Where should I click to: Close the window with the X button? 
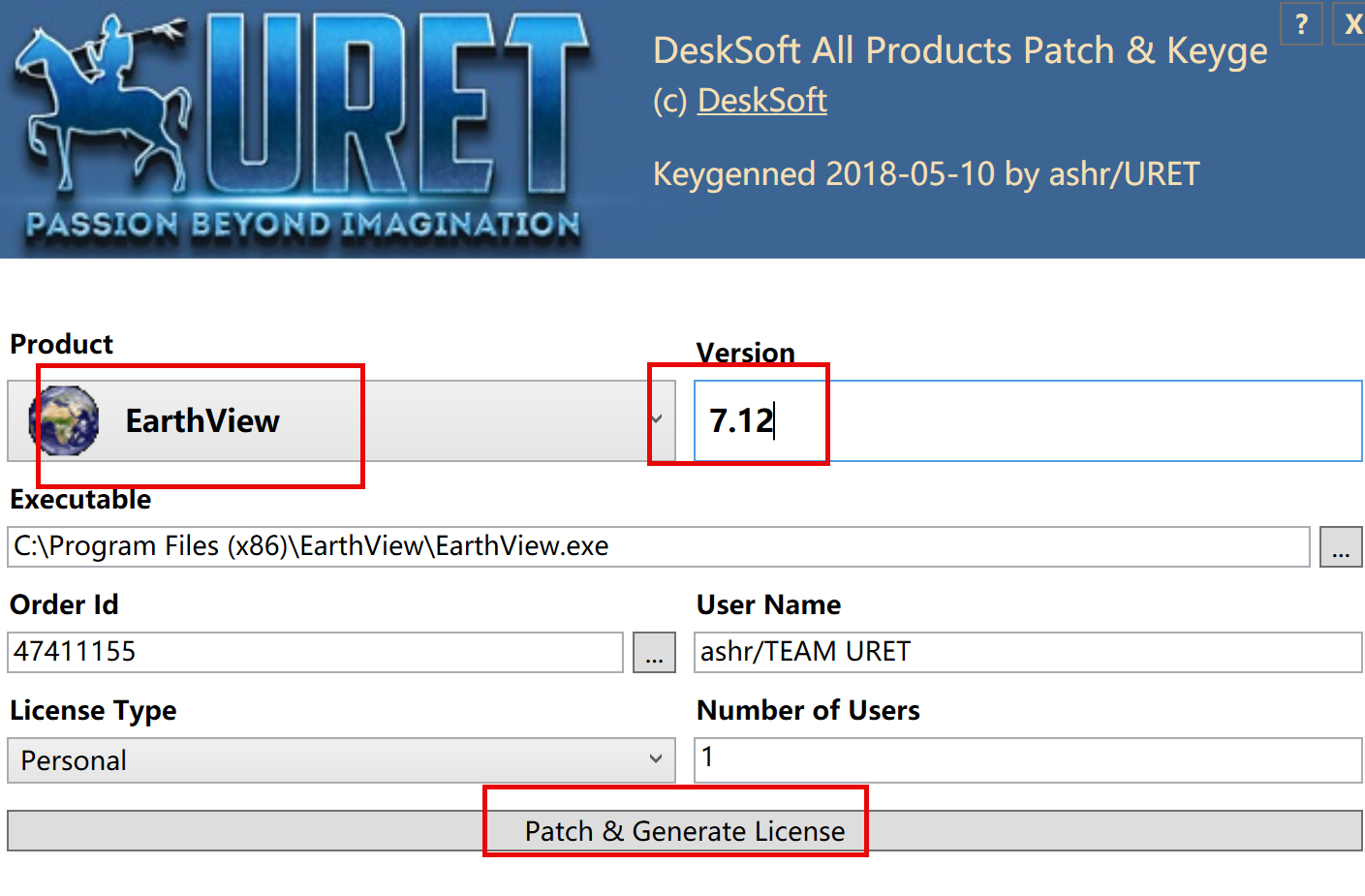[x=1352, y=24]
